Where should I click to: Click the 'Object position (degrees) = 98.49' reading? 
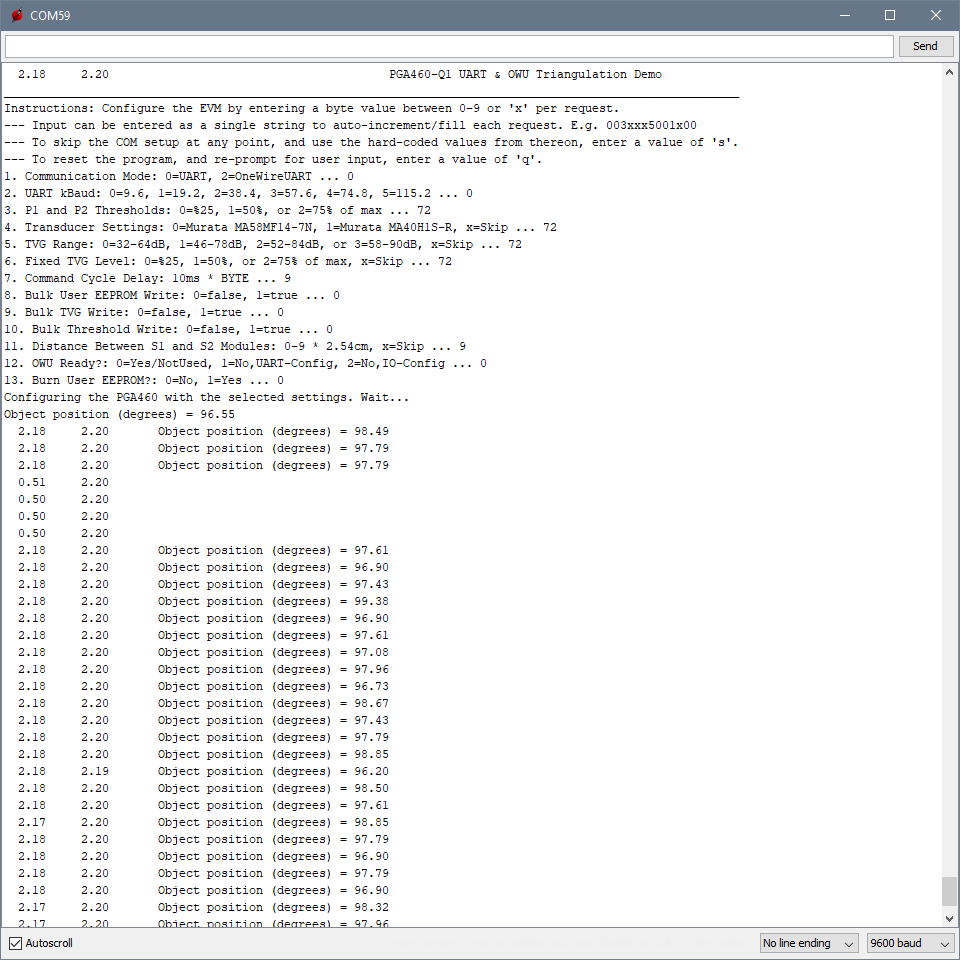(273, 432)
